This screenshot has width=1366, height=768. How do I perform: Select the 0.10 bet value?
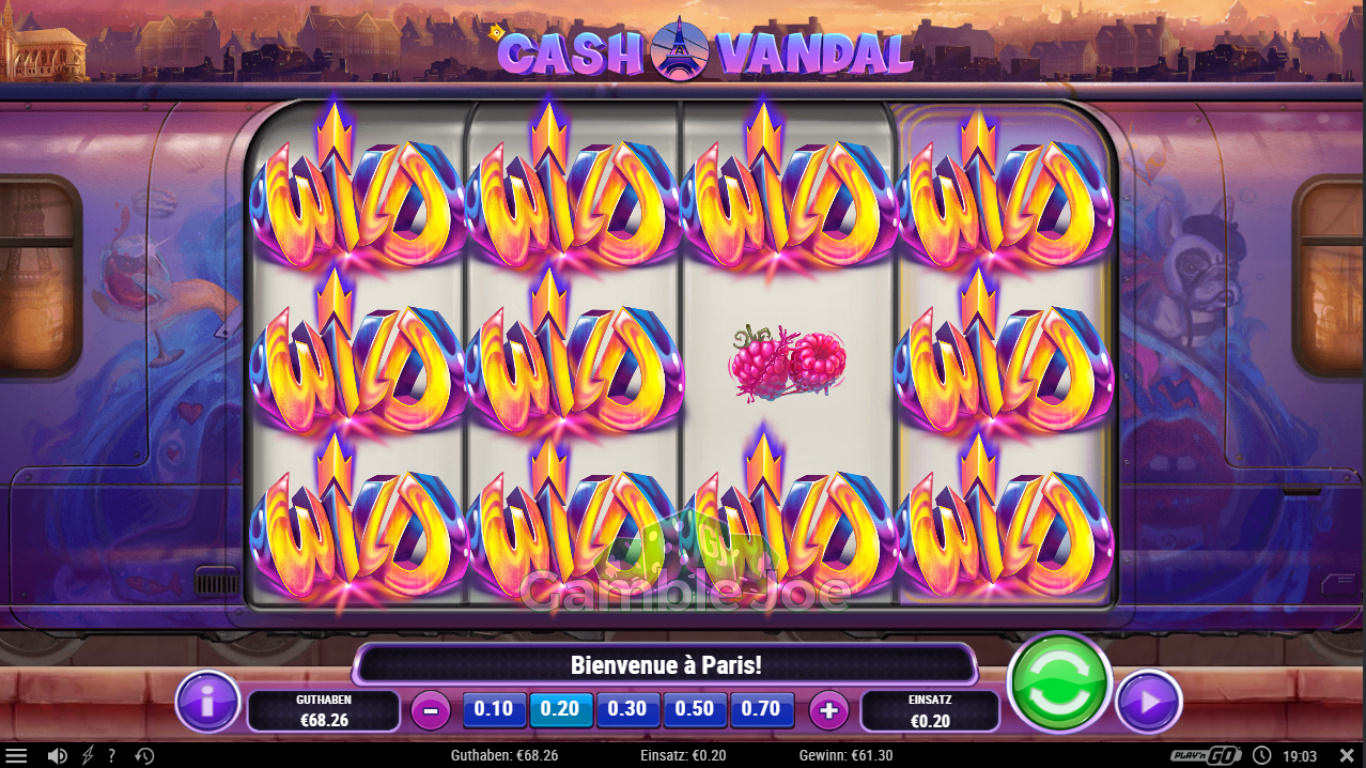(x=494, y=710)
